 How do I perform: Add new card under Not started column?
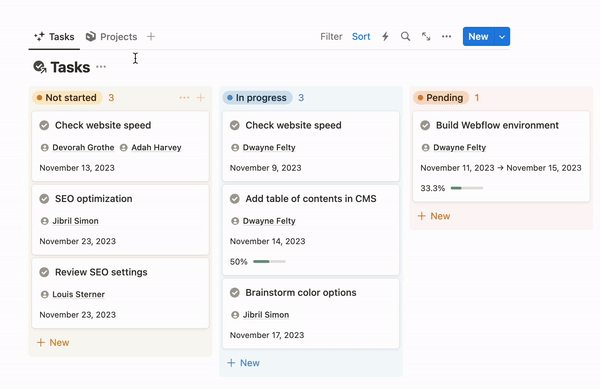53,342
